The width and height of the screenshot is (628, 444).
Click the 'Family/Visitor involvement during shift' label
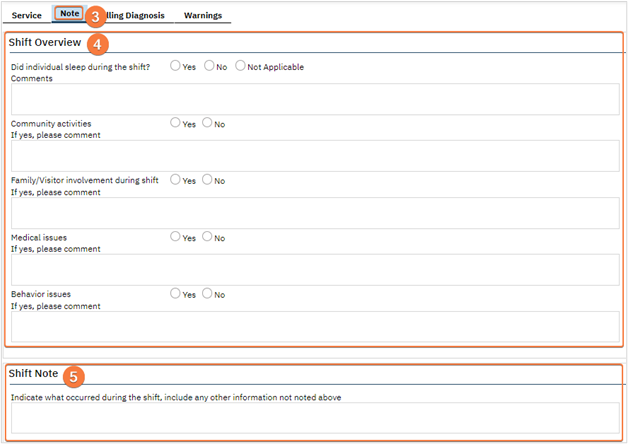(85, 181)
